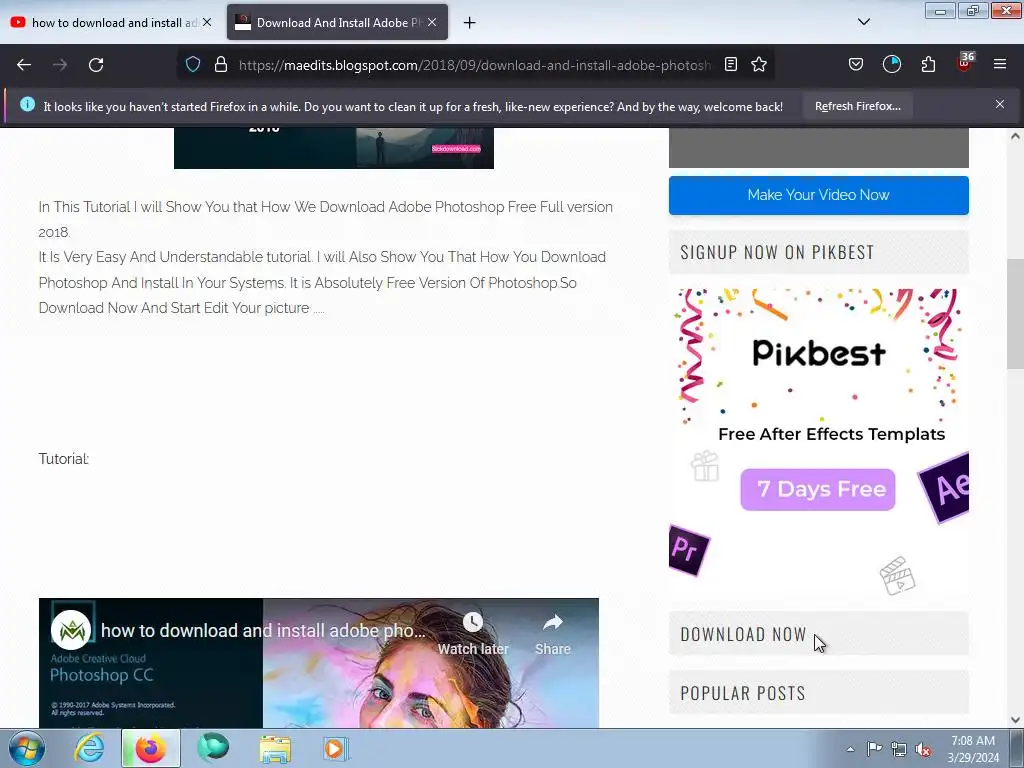Image resolution: width=1024 pixels, height=768 pixels.
Task: Click the Premiere Pr icon in ad
Action: click(x=688, y=551)
